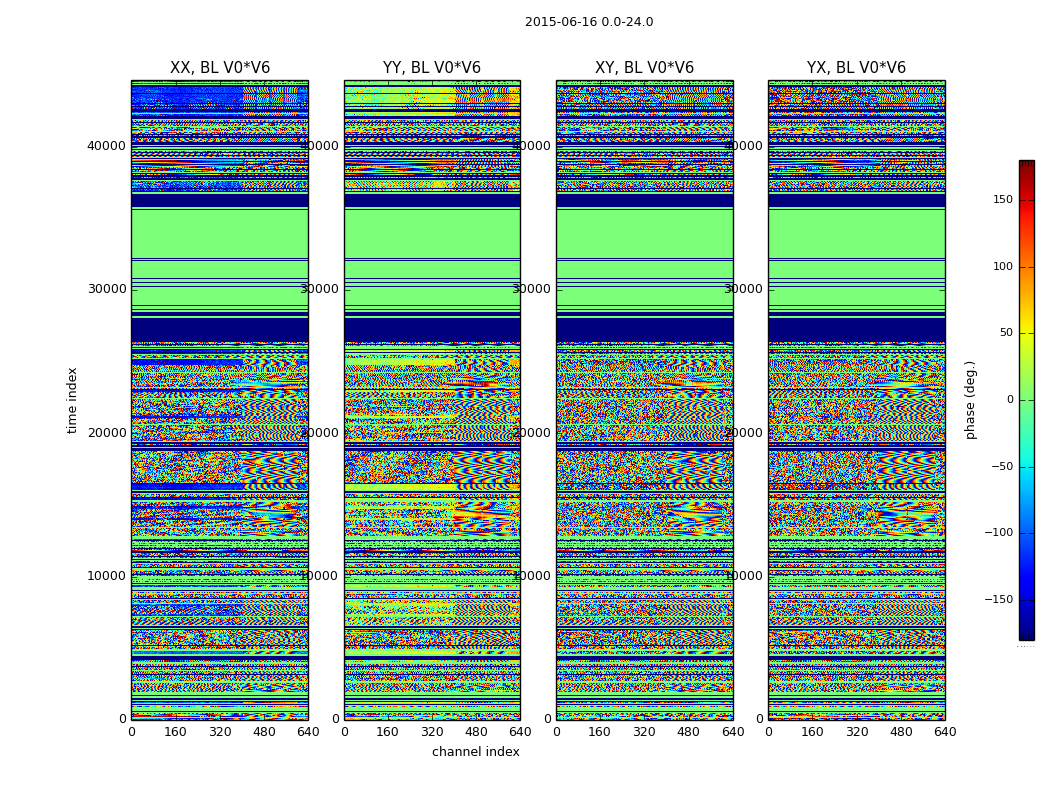1050x800 pixels.
Task: Click the "XY, BL V0*V6" subplot title
Action: [x=644, y=68]
